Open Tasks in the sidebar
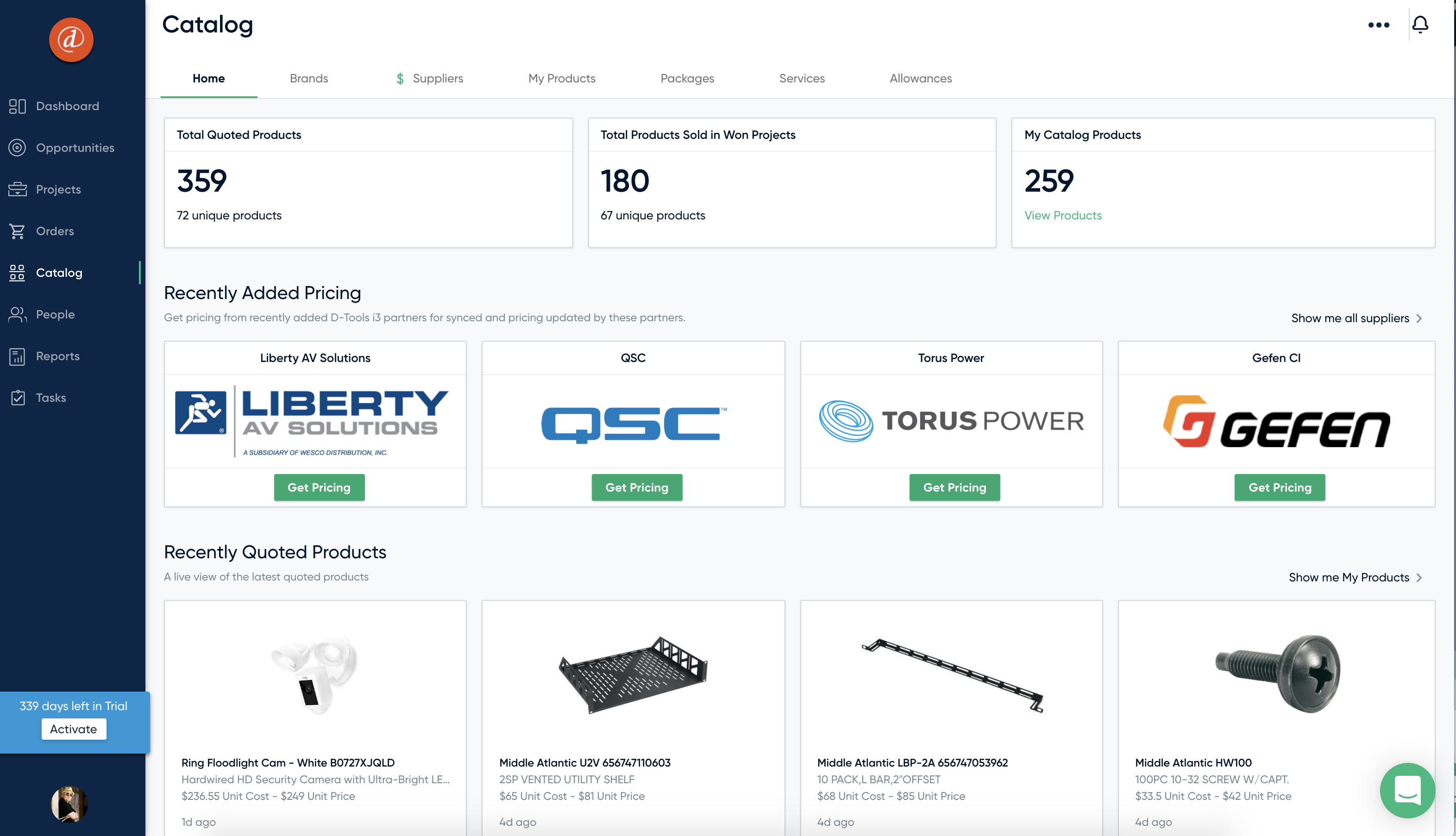 click(x=38, y=397)
